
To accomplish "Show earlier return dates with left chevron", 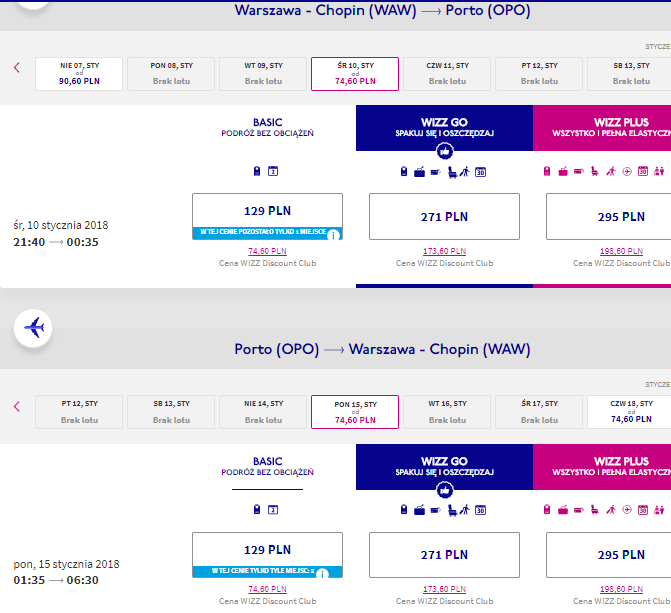I will tap(17, 406).
